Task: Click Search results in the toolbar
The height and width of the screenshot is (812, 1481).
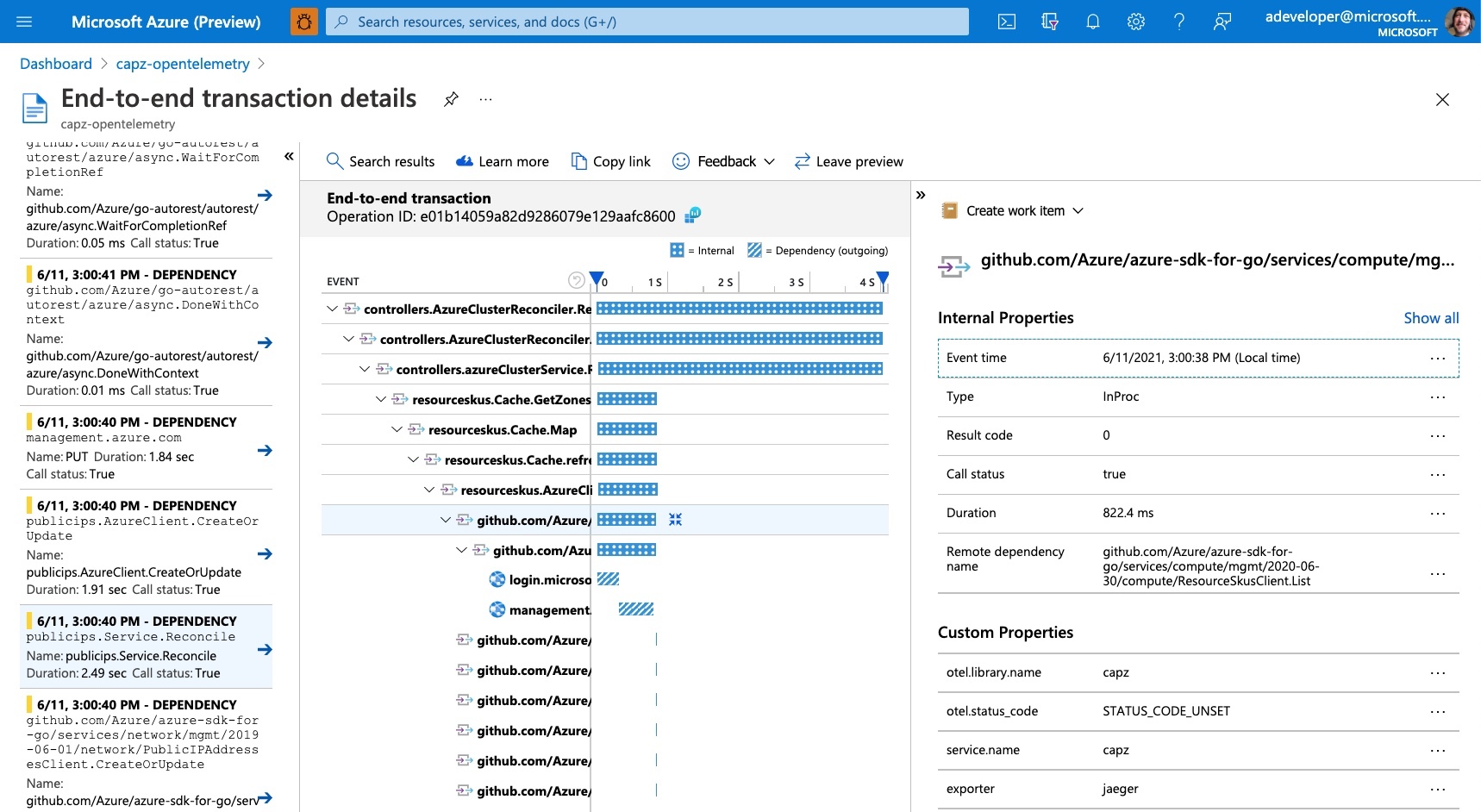Action: point(380,161)
